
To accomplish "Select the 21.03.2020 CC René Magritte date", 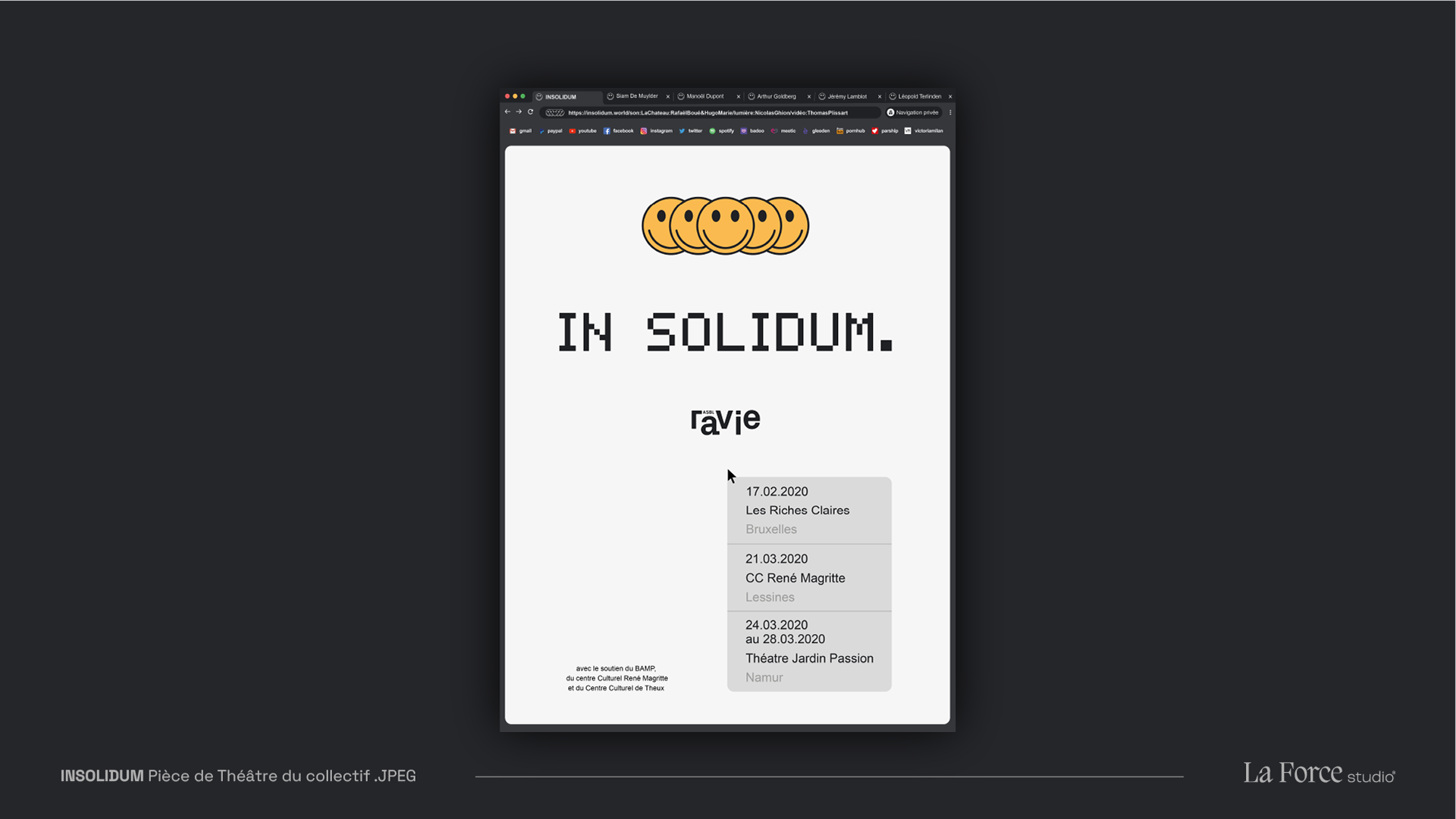I will click(x=809, y=578).
